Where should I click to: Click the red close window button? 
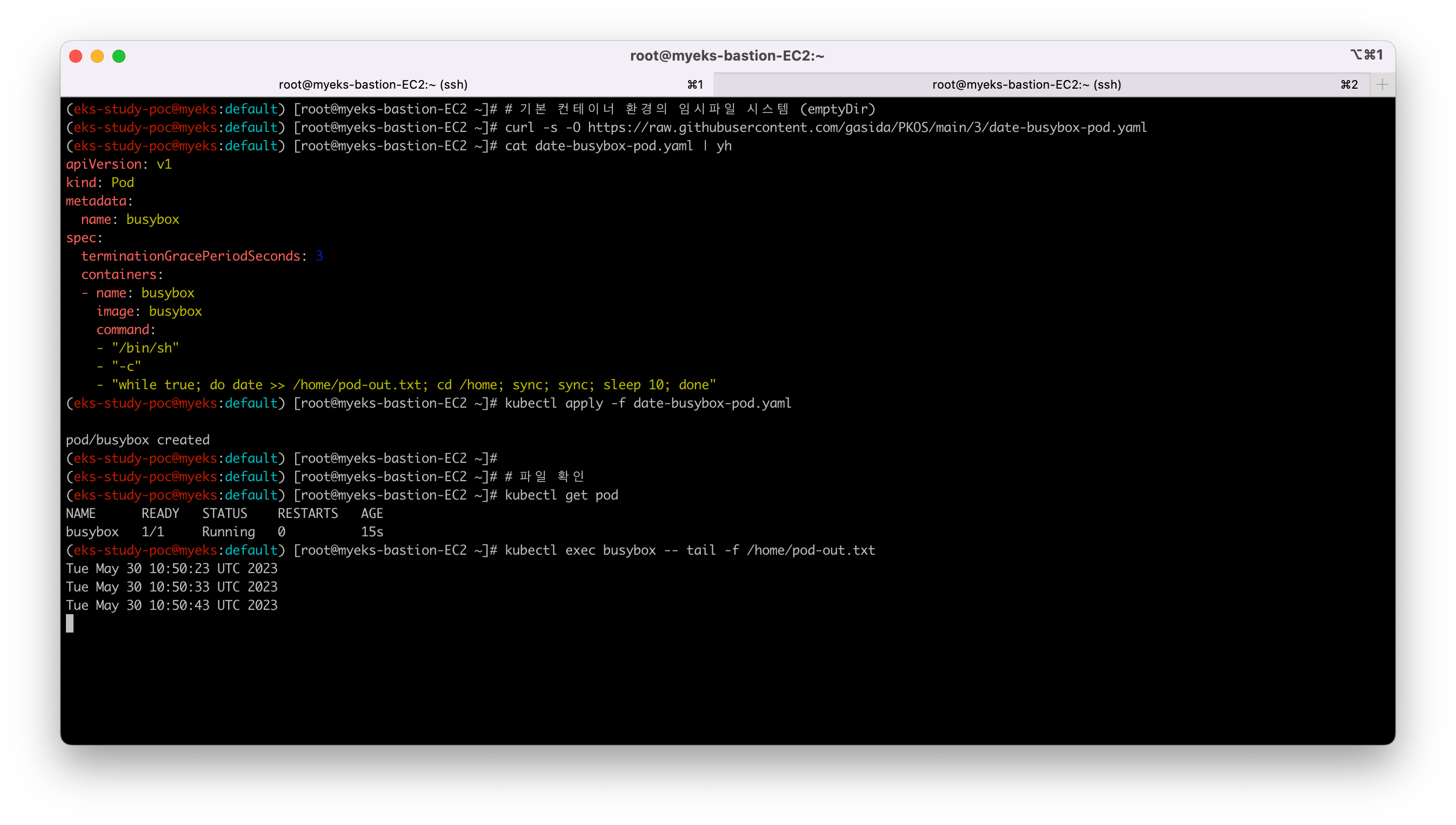point(76,56)
